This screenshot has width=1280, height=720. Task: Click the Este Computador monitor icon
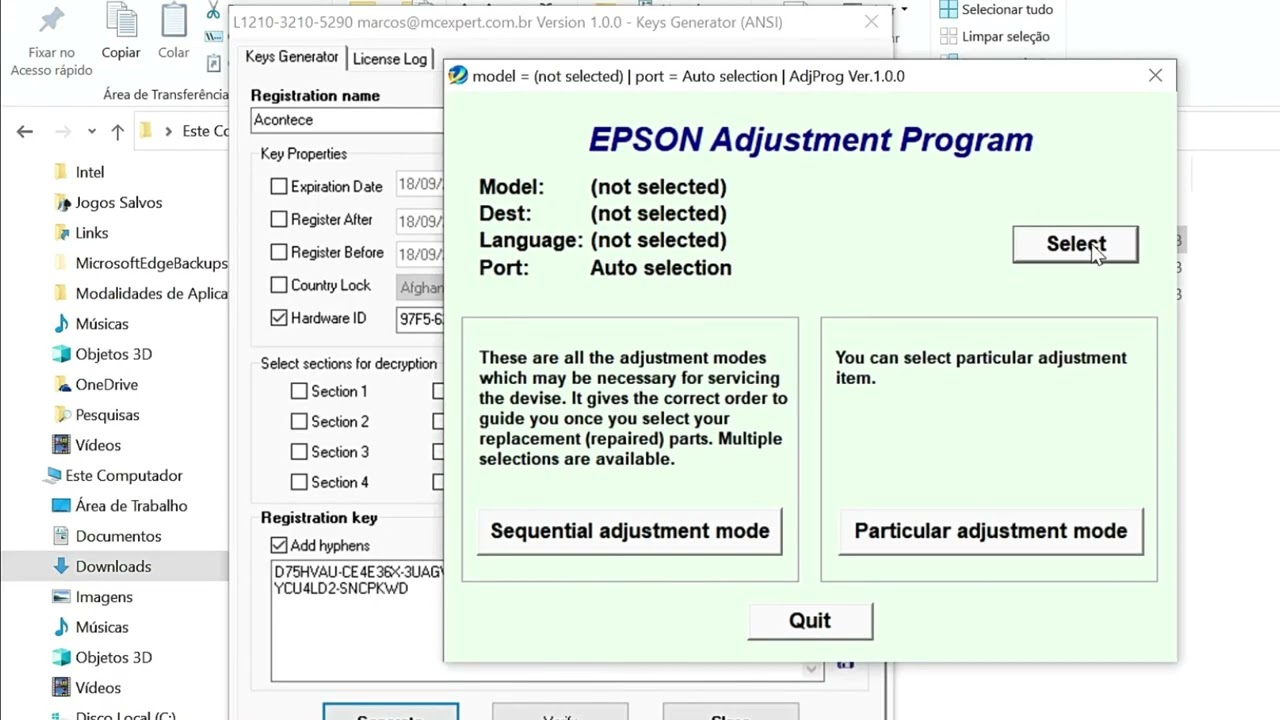[51, 475]
